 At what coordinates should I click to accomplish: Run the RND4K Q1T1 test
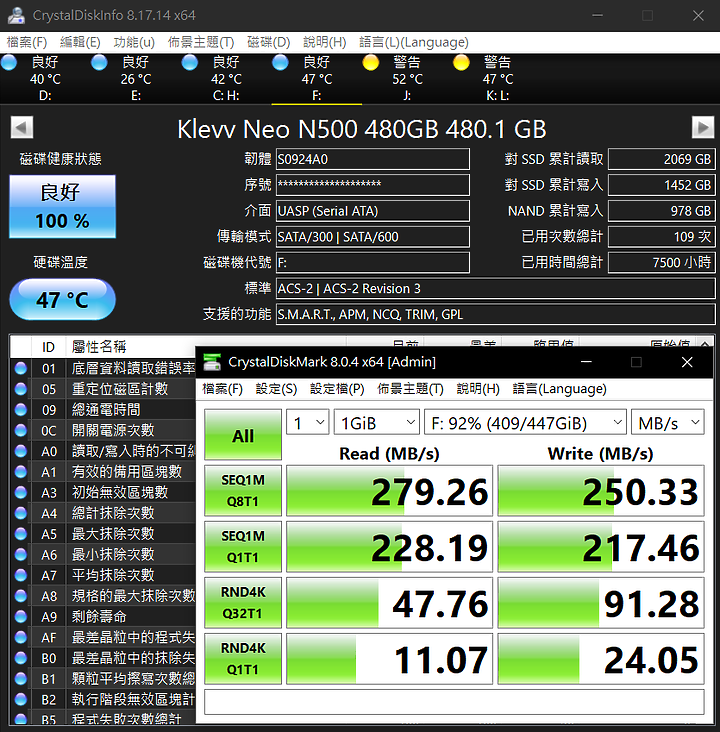click(x=243, y=659)
